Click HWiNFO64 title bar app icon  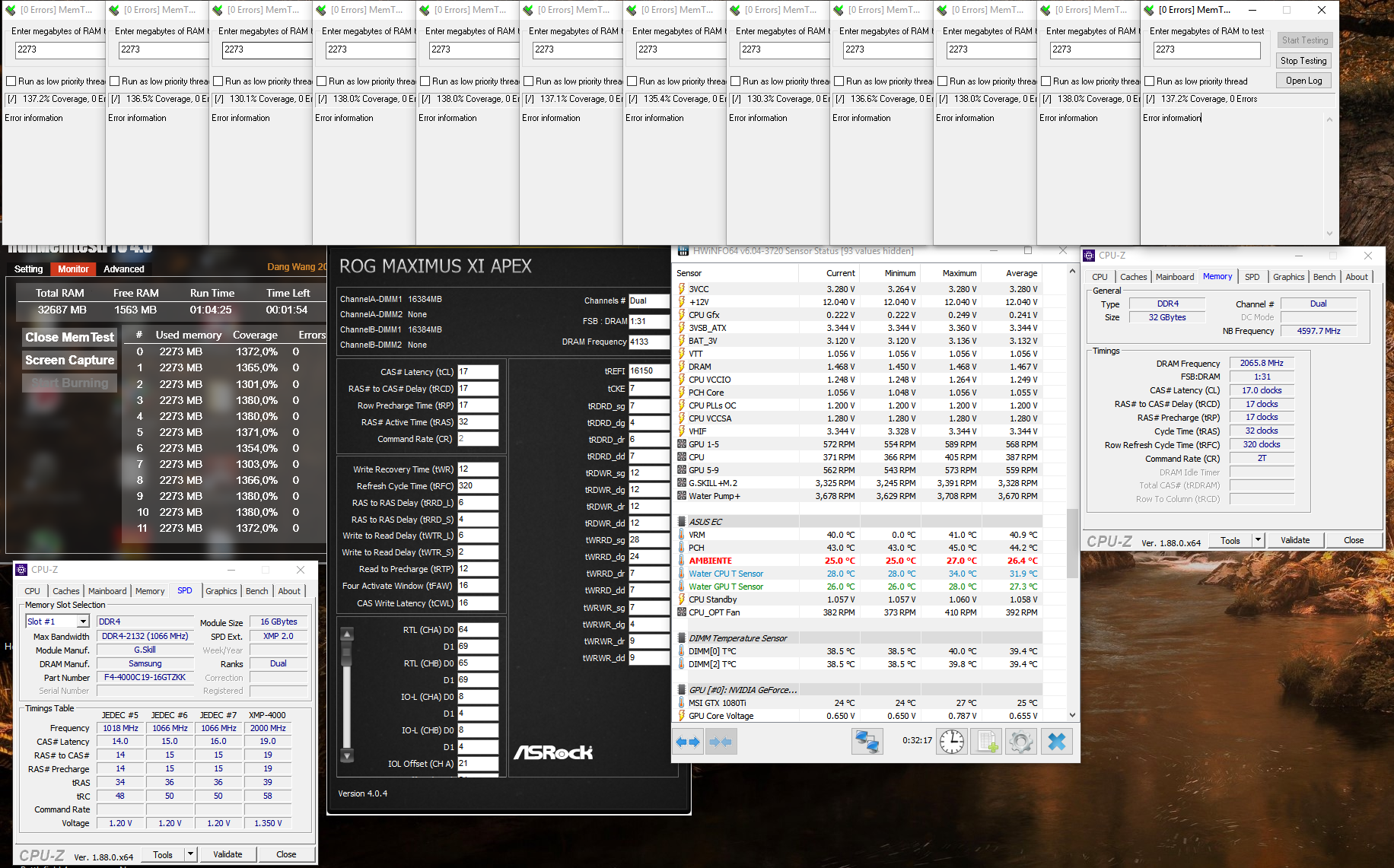(684, 251)
